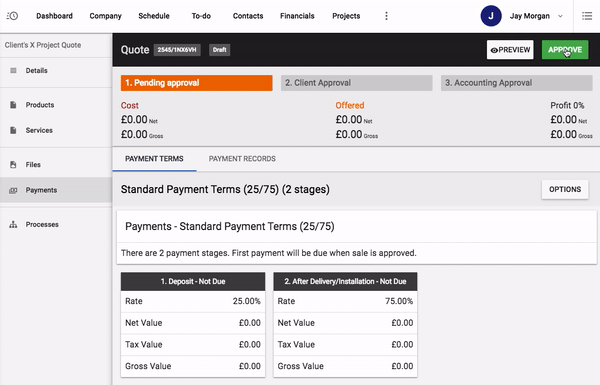
Task: Click the Offered label
Action: pyautogui.click(x=350, y=105)
